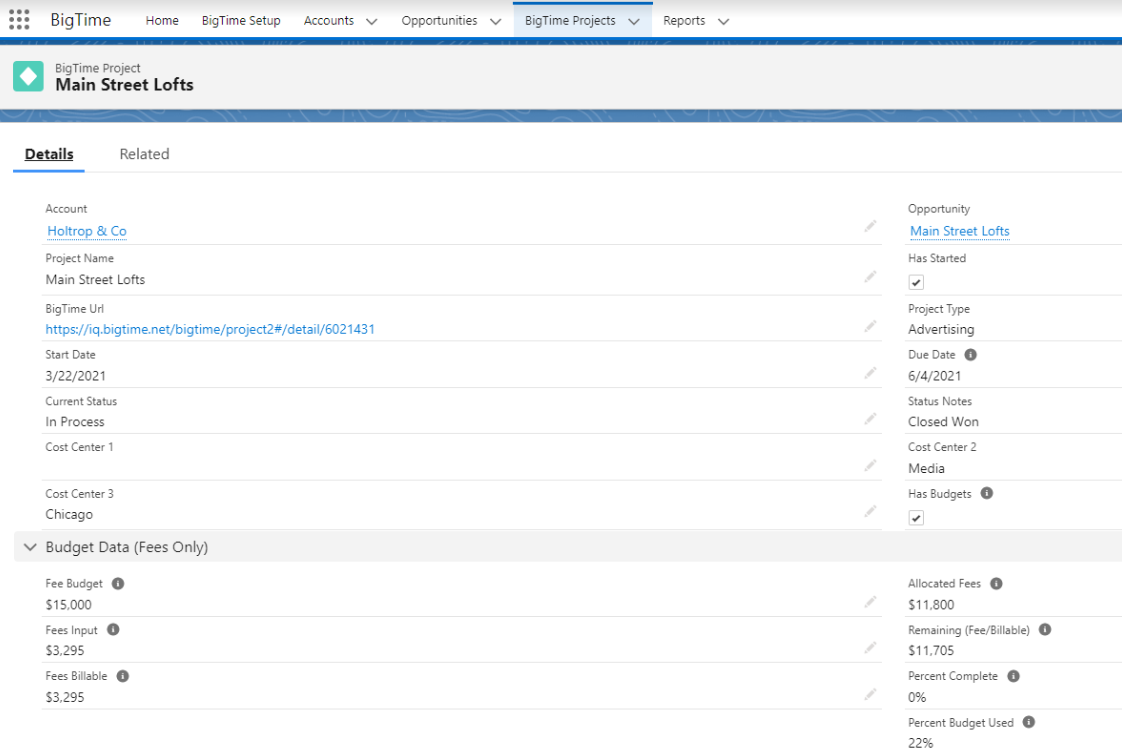Follow the iq.bigtime.net project URL link
Image resolution: width=1122 pixels, height=753 pixels.
[210, 329]
